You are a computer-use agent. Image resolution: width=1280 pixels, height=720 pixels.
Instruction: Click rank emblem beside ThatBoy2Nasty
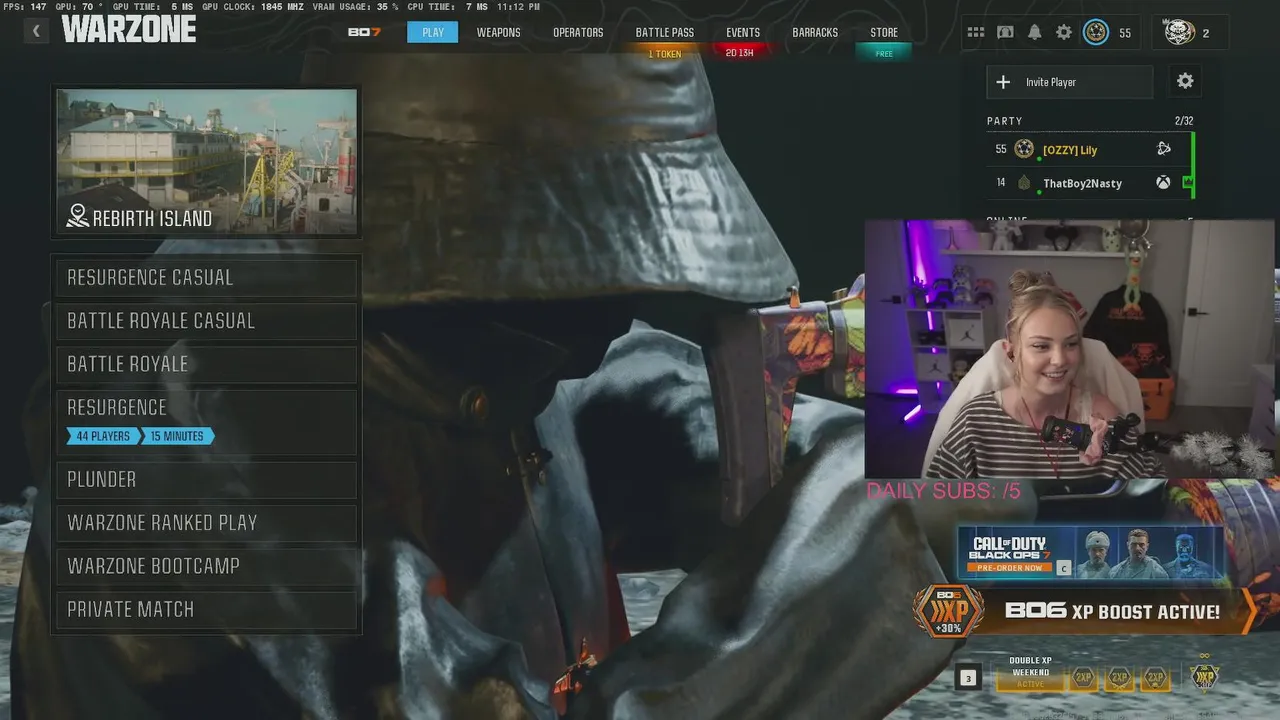point(1024,183)
